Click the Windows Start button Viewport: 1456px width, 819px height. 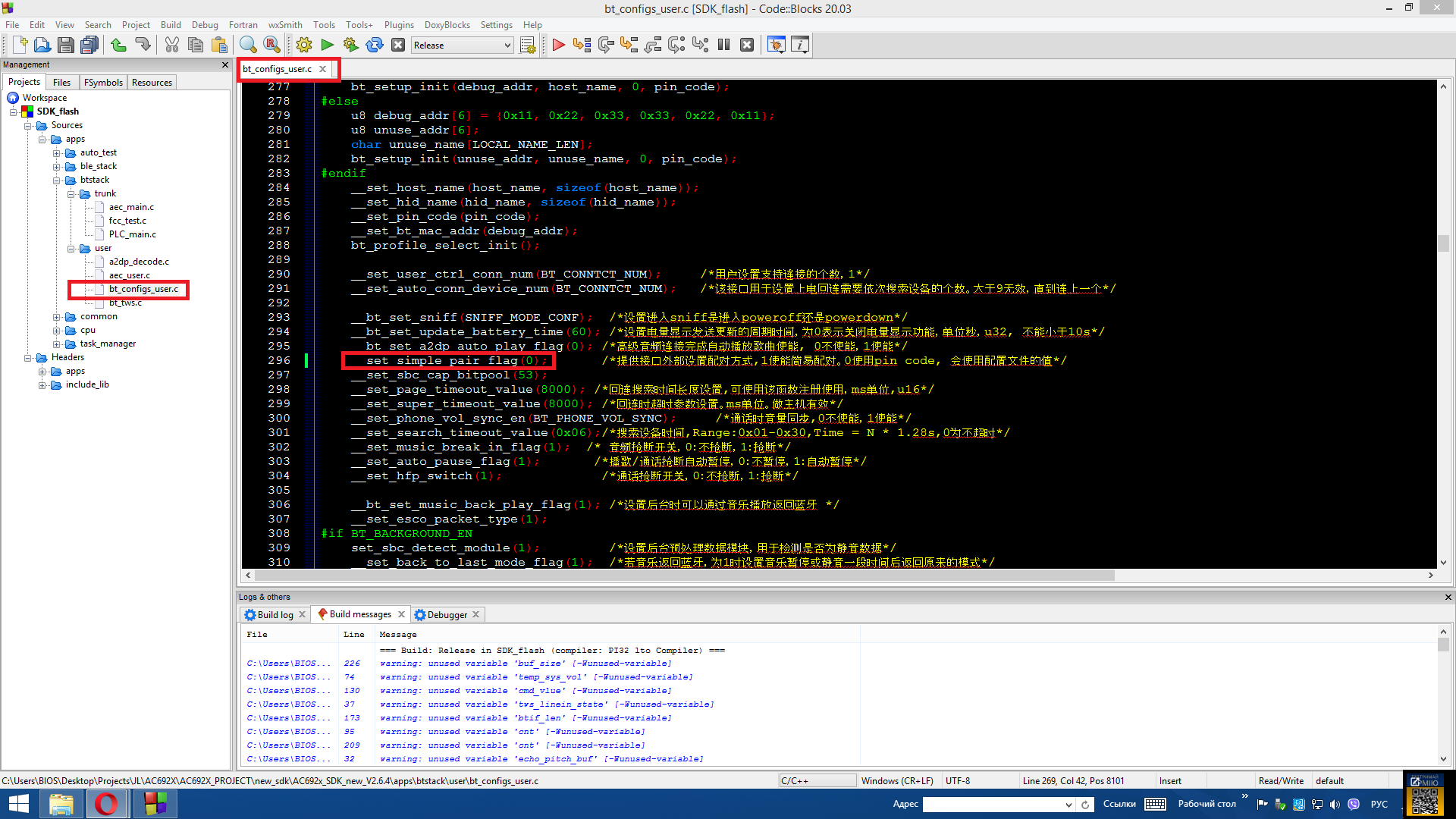19,804
